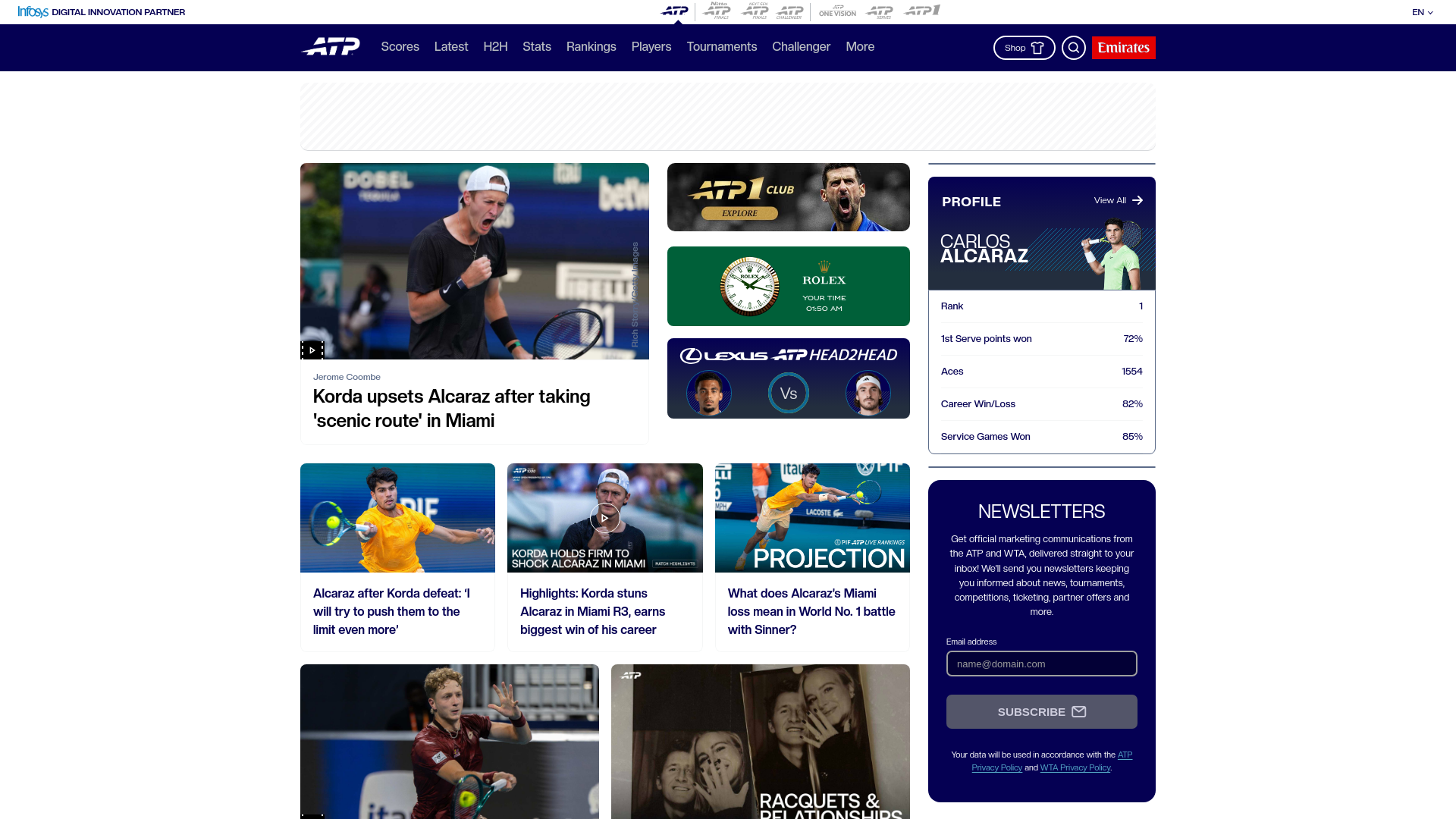Open the ATP1 logo in top strip
This screenshot has height=819, width=1456.
pos(922,10)
